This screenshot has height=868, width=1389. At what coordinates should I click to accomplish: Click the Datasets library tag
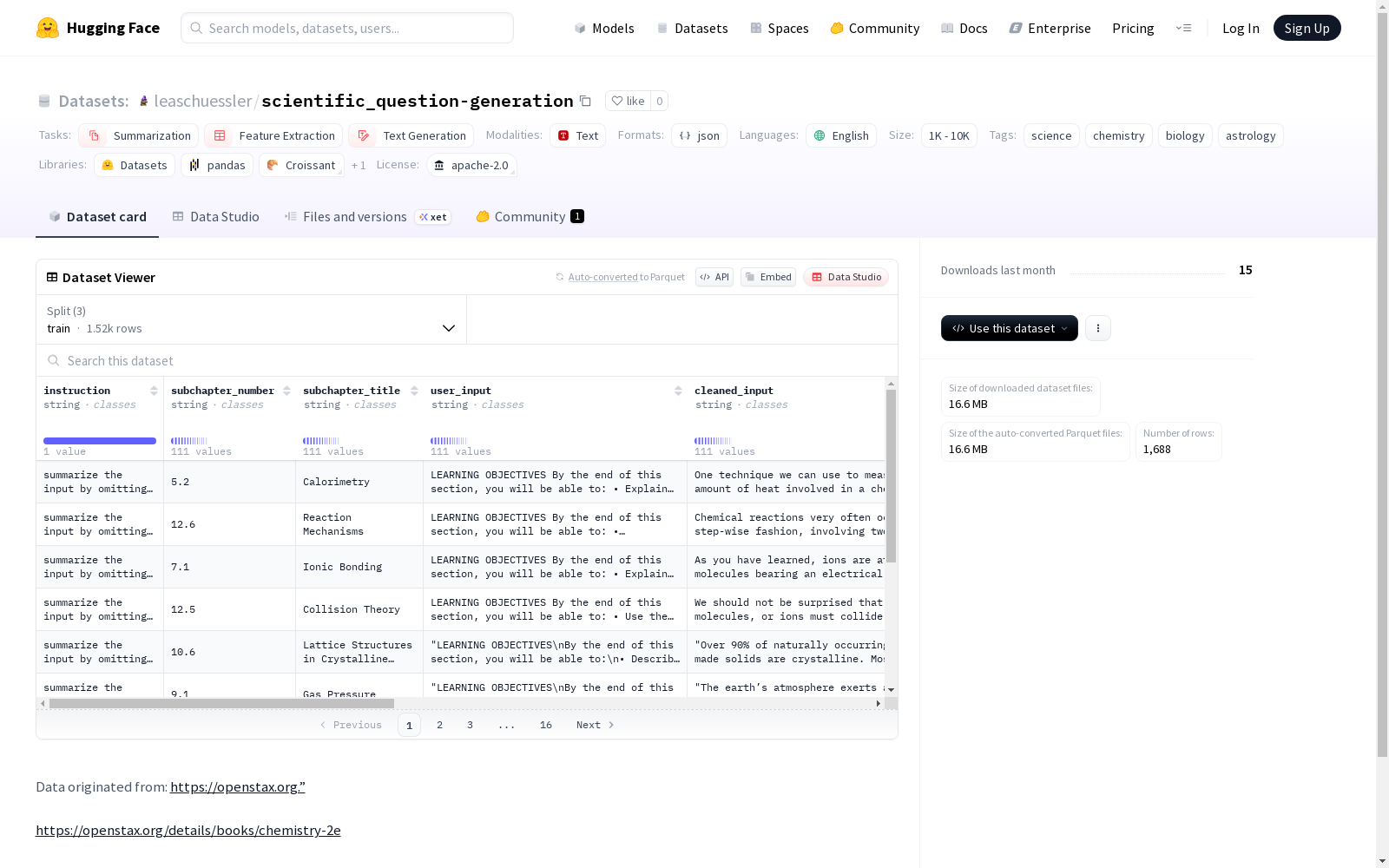(x=135, y=165)
